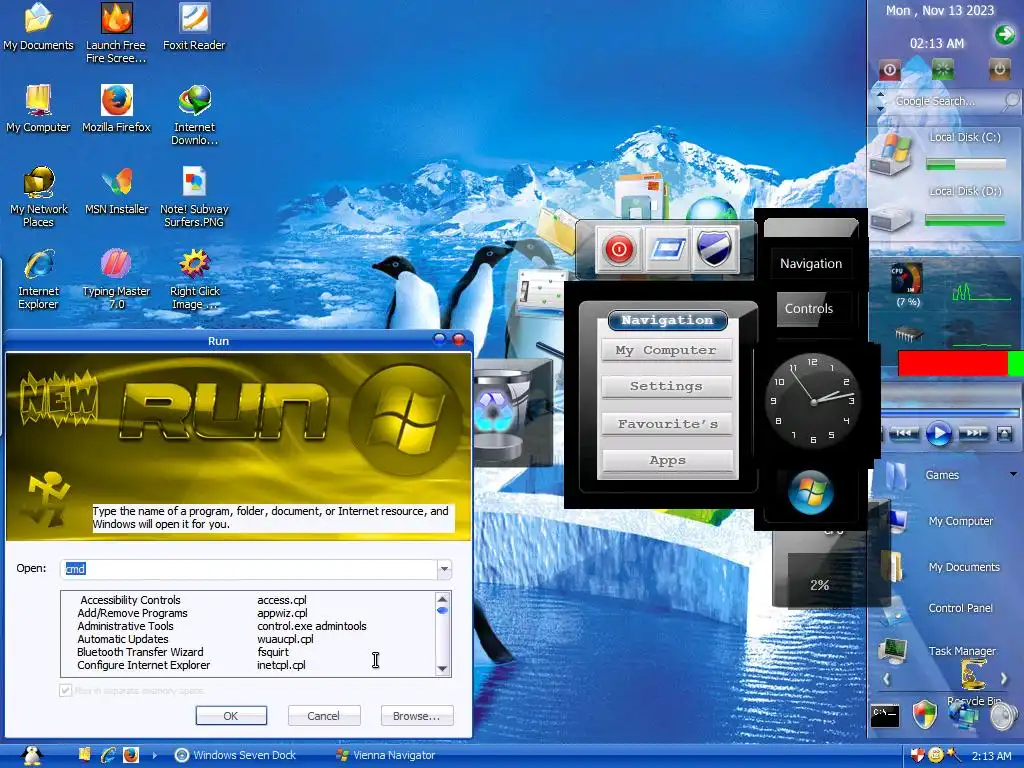Click the red shutdown icon in sidebar
Viewport: 1024px width, 768px height.
click(889, 69)
